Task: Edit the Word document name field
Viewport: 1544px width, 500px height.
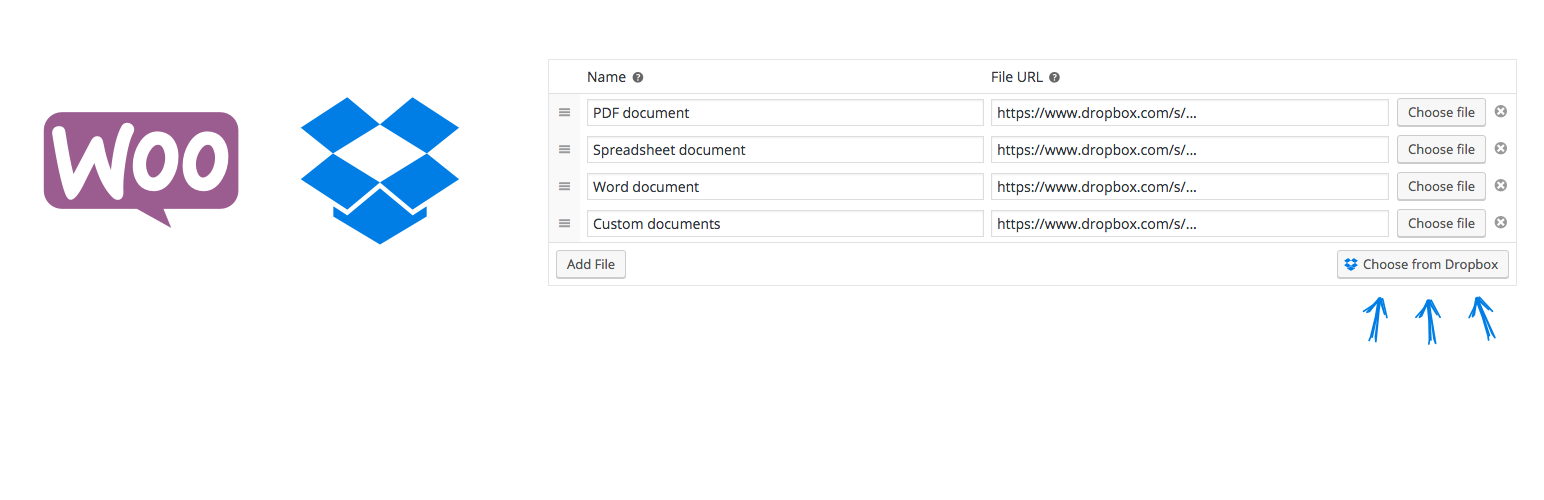Action: click(x=785, y=186)
